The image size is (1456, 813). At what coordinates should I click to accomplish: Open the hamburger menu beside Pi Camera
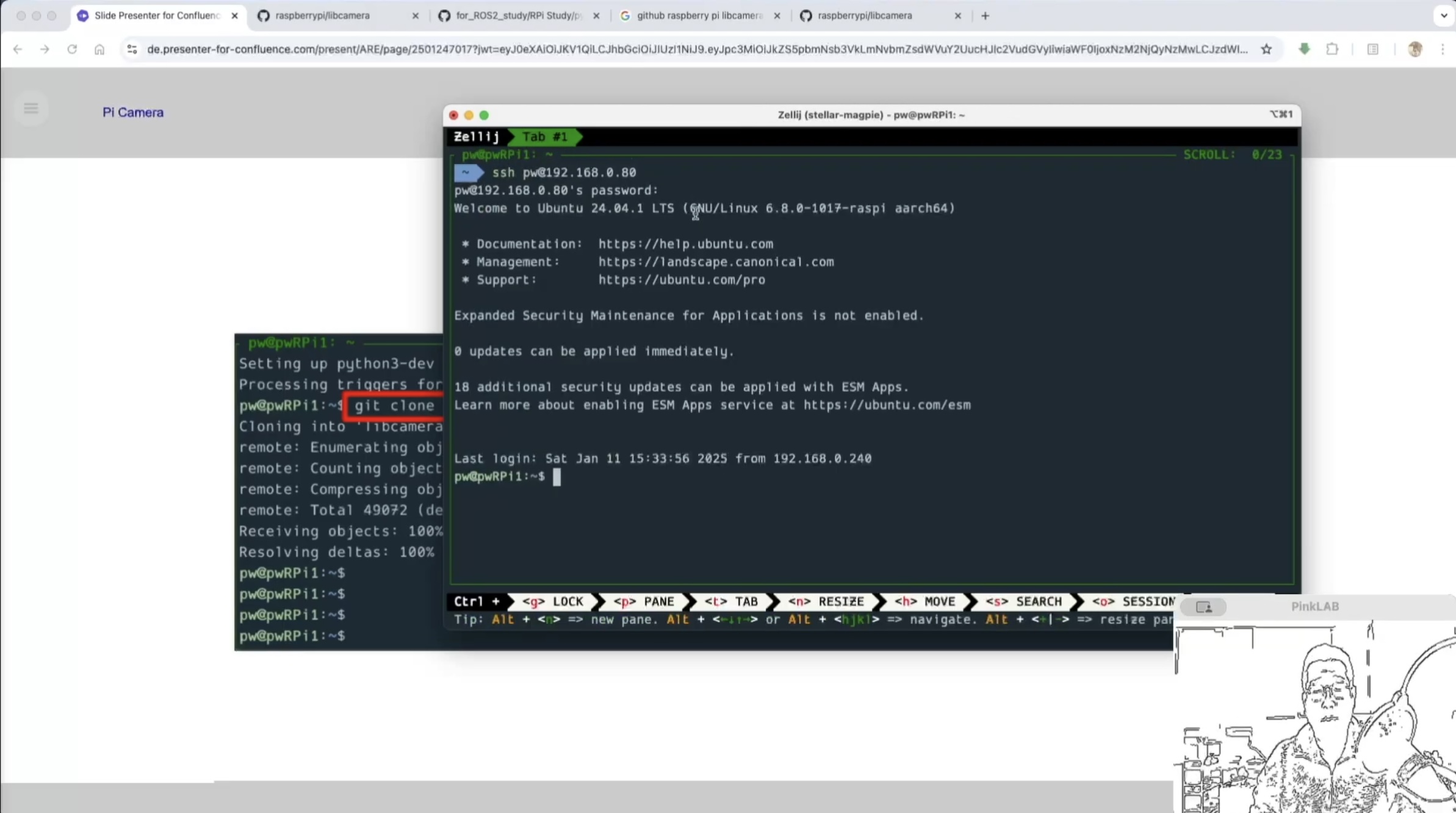coord(31,109)
